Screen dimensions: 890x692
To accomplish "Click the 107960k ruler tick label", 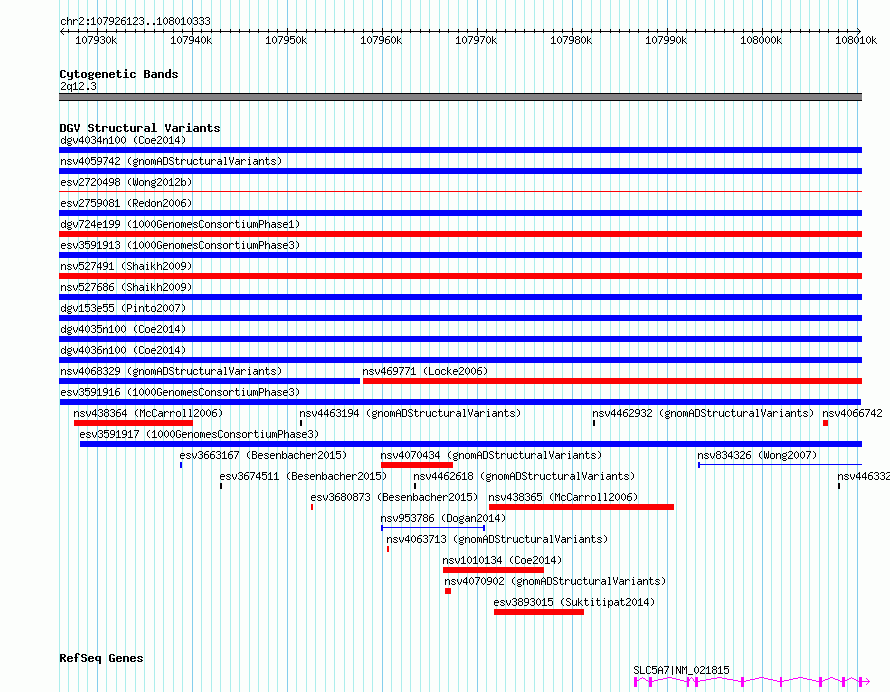I will tap(381, 40).
